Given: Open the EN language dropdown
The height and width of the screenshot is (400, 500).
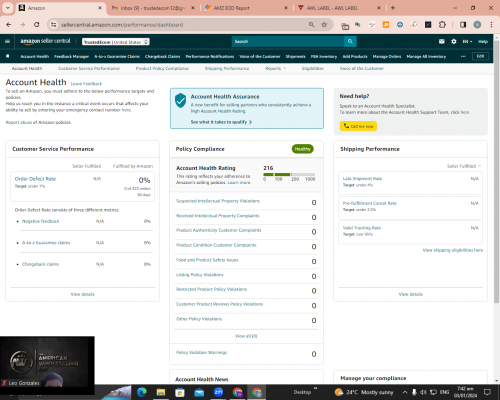Looking at the screenshot, I should tap(467, 42).
